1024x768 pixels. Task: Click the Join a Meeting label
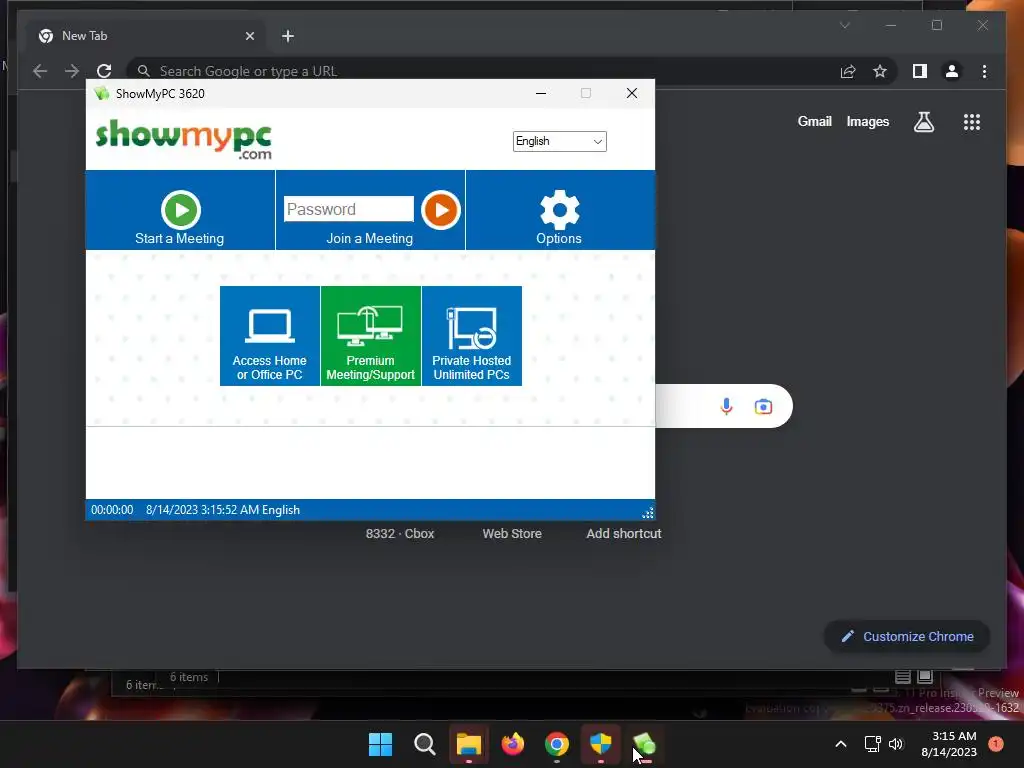click(x=370, y=238)
